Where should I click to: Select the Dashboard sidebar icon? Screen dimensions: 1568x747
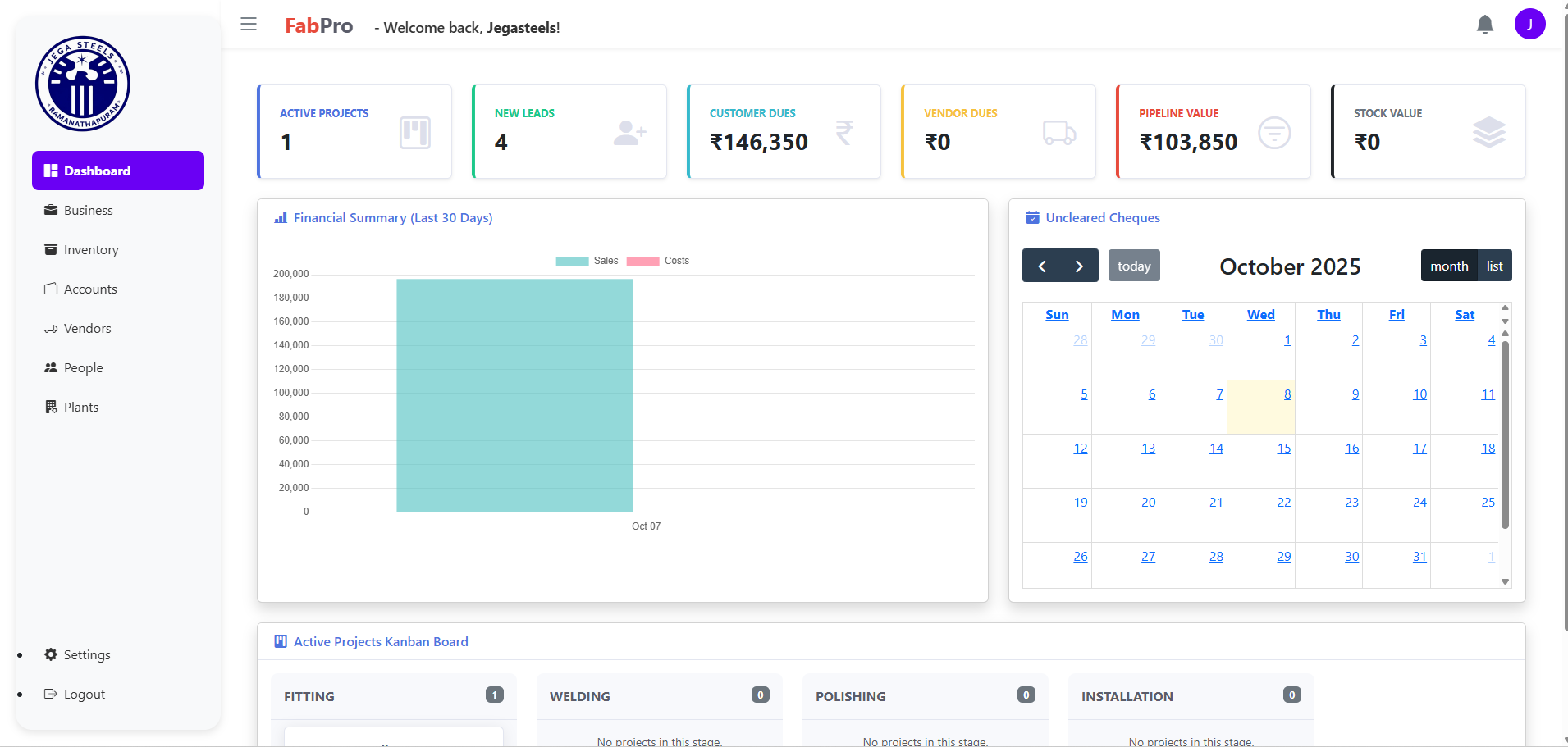point(51,170)
